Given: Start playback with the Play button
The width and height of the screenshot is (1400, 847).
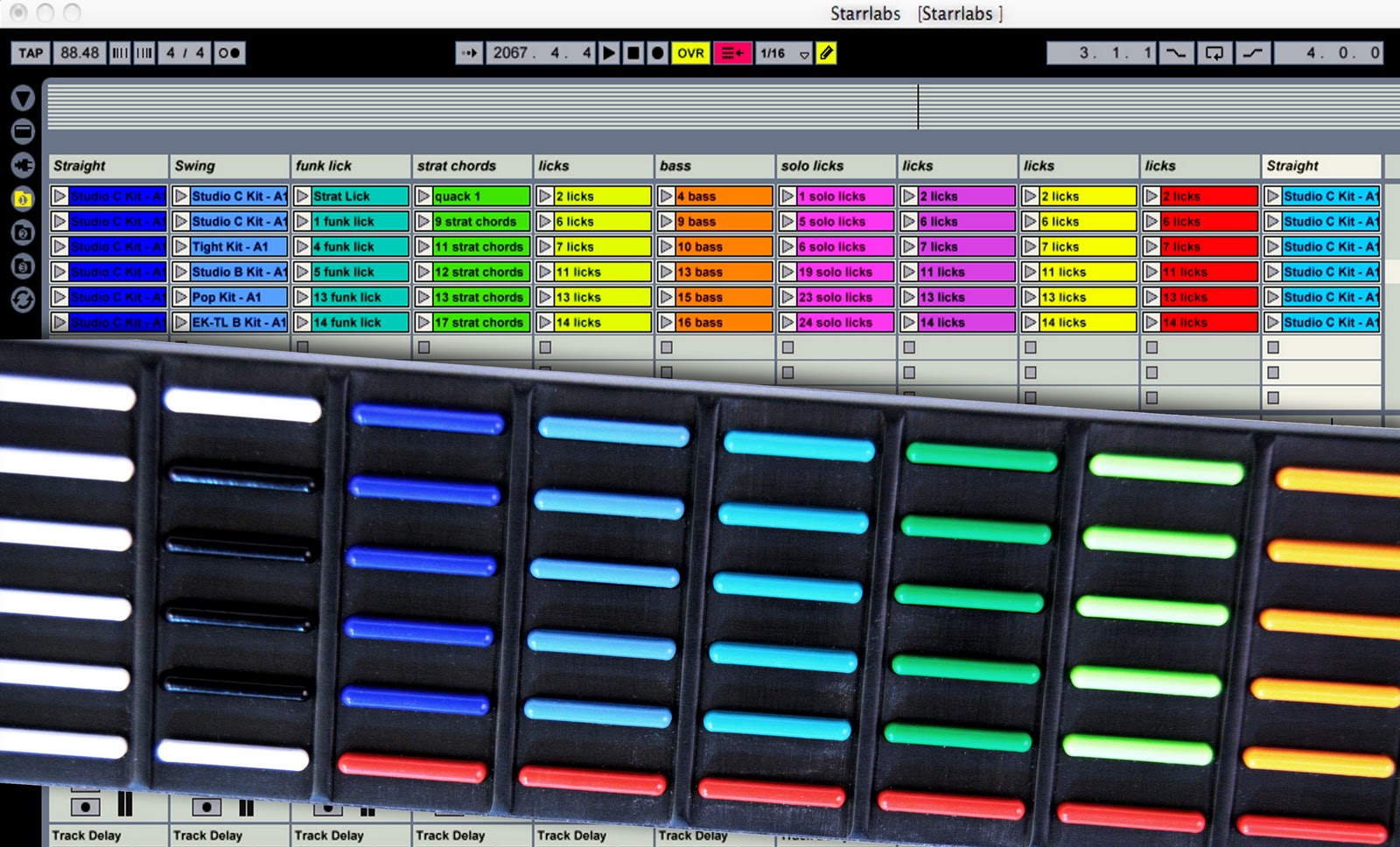Looking at the screenshot, I should (609, 53).
